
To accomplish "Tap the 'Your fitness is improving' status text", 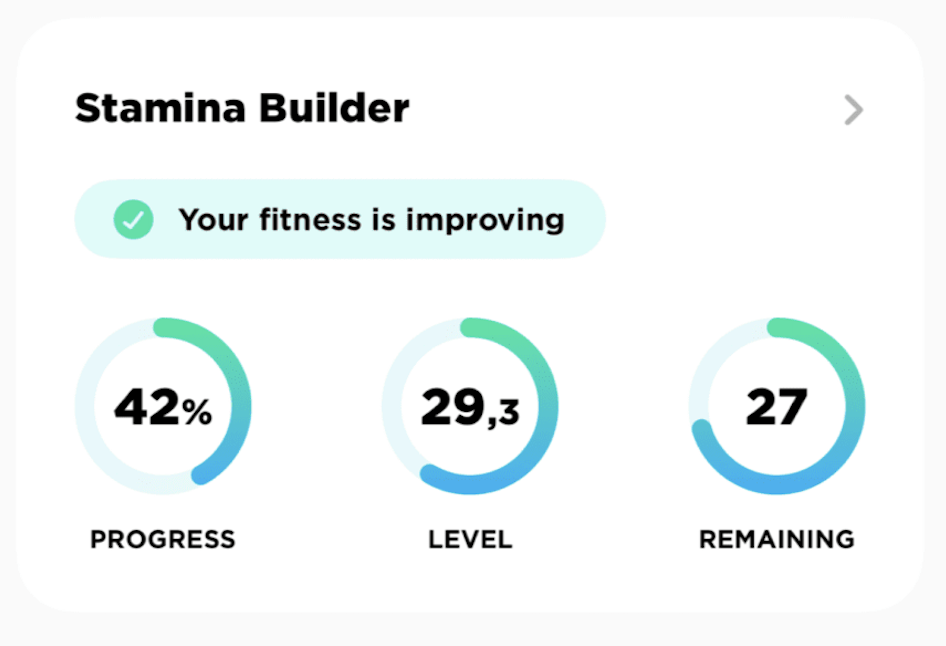I will pyautogui.click(x=371, y=220).
